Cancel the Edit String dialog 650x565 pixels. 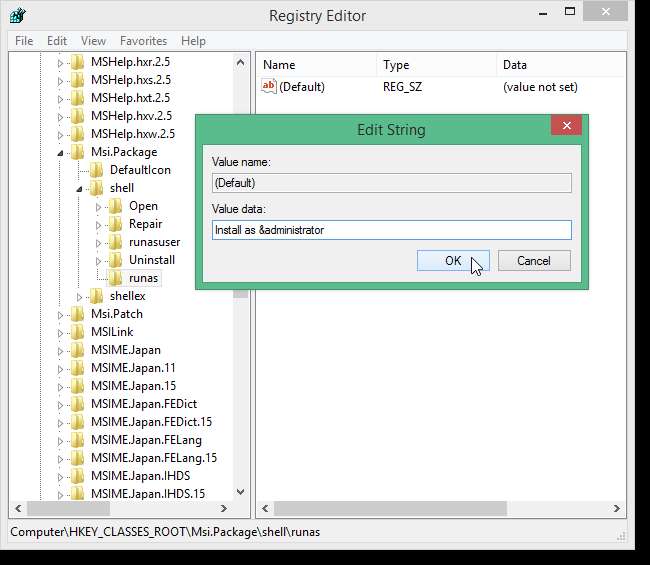534,261
